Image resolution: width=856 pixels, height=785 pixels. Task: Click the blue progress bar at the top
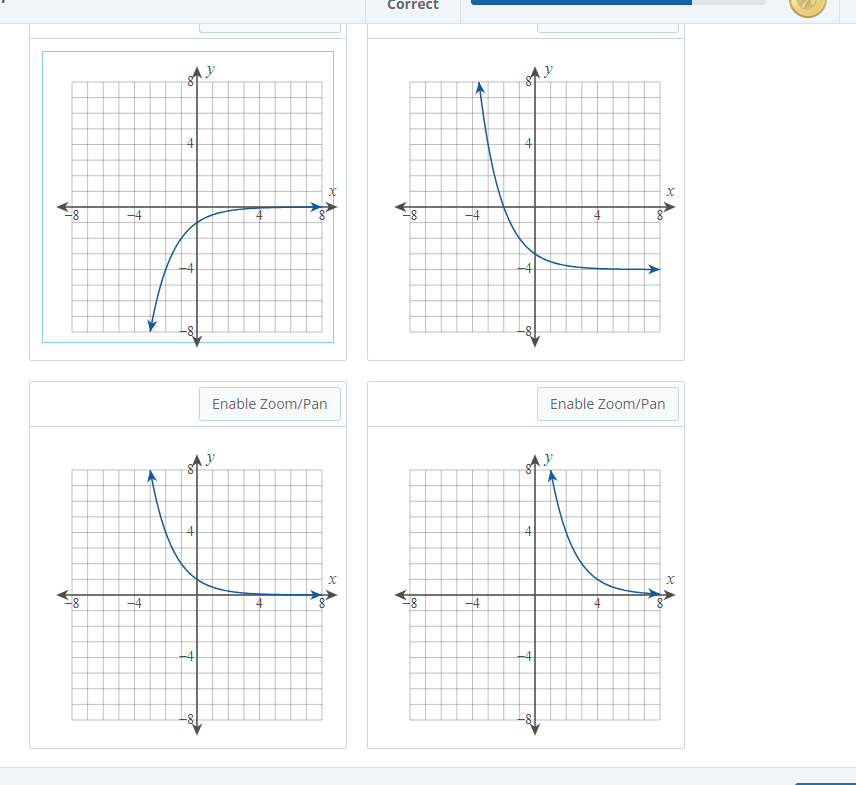580,3
